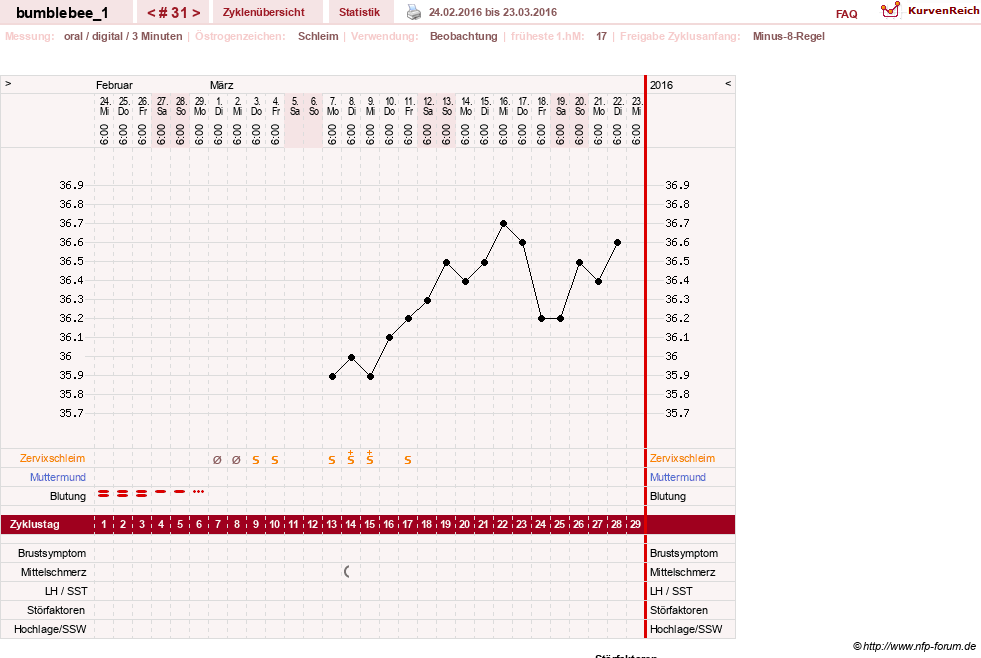Click the printer icon beside the date range
This screenshot has width=981, height=658.
click(x=414, y=12)
